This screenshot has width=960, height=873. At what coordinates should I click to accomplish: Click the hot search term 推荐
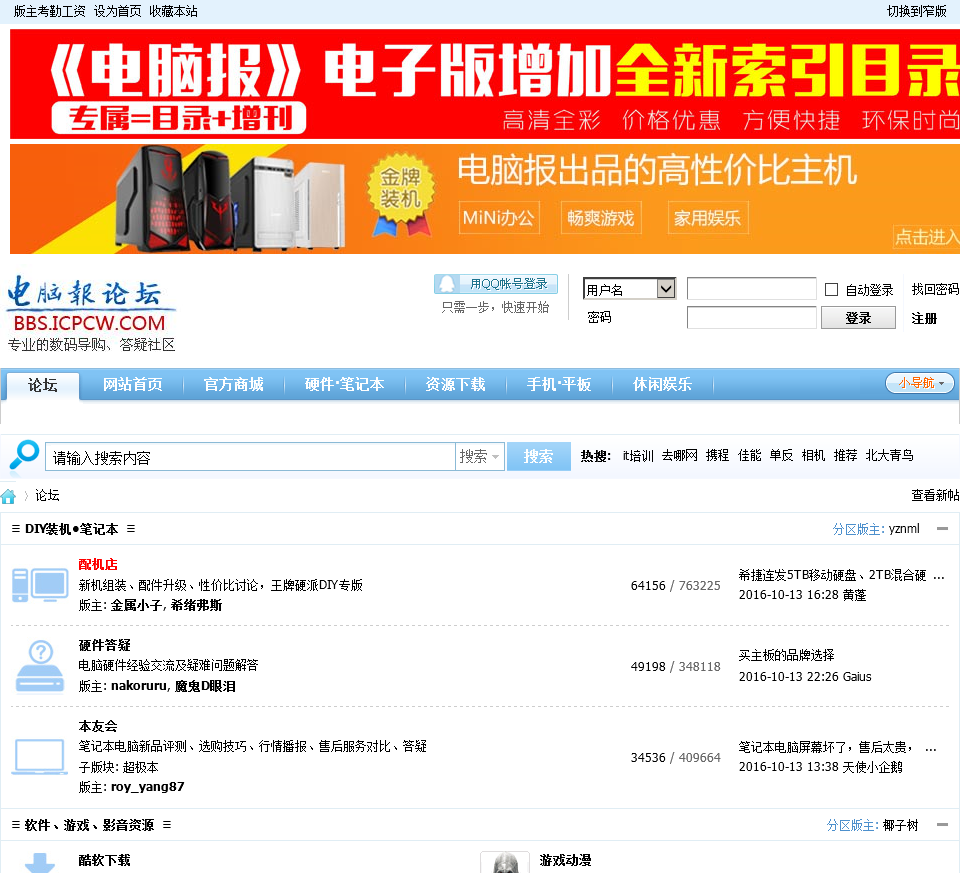846,455
